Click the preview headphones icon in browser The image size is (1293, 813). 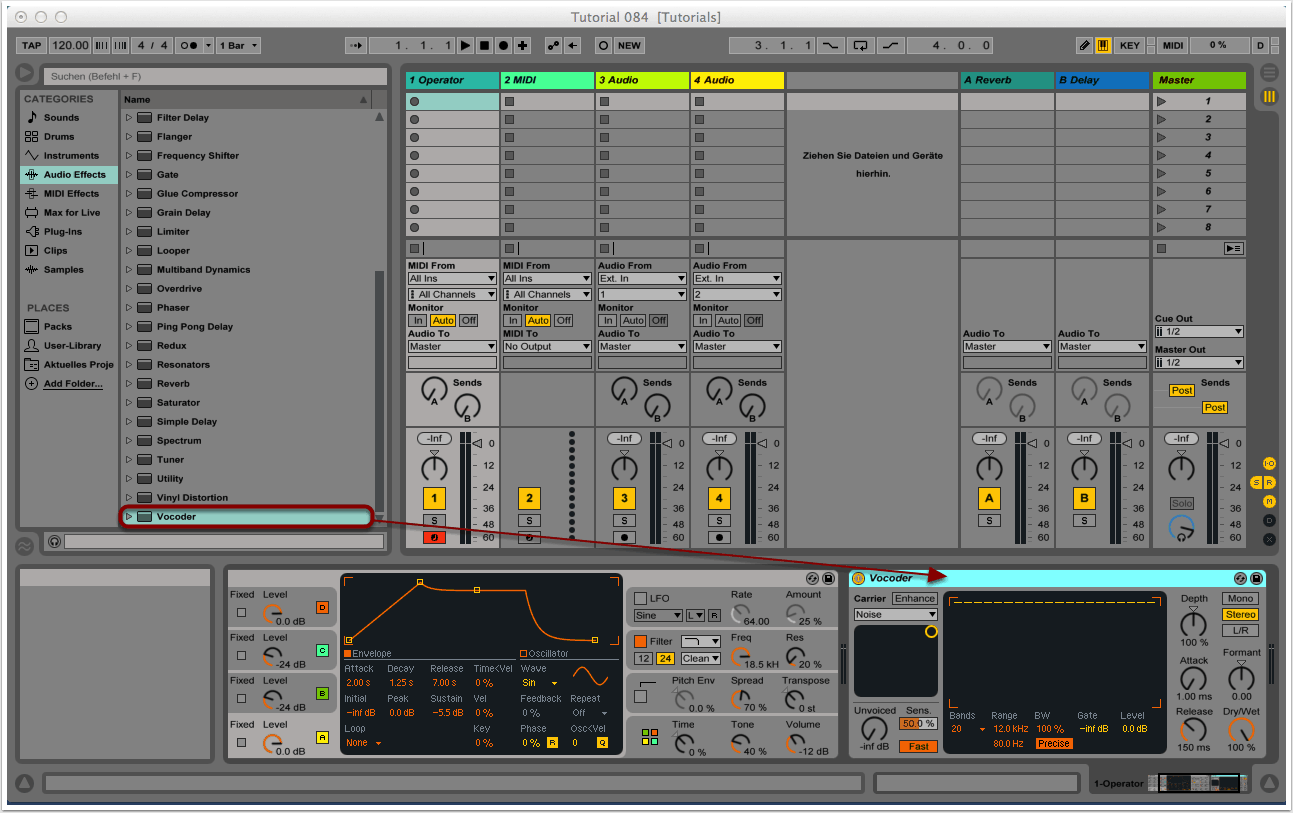[x=54, y=541]
